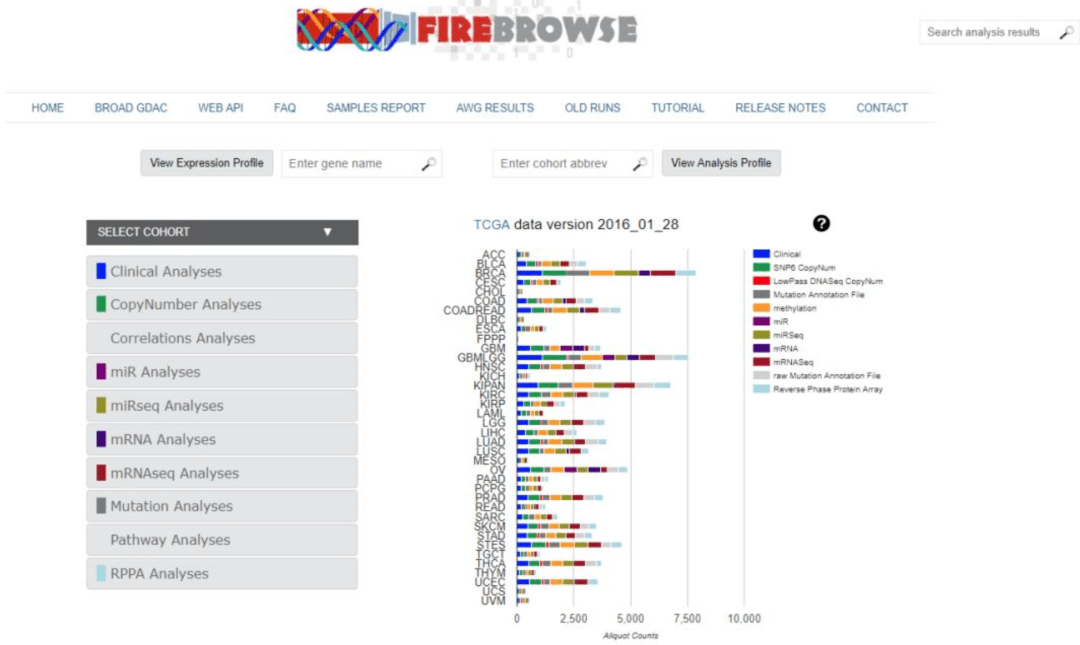Screen dimensions: 1080x645
Task: Click the Reverse Phase Protein Array swatch
Action: 761,389
